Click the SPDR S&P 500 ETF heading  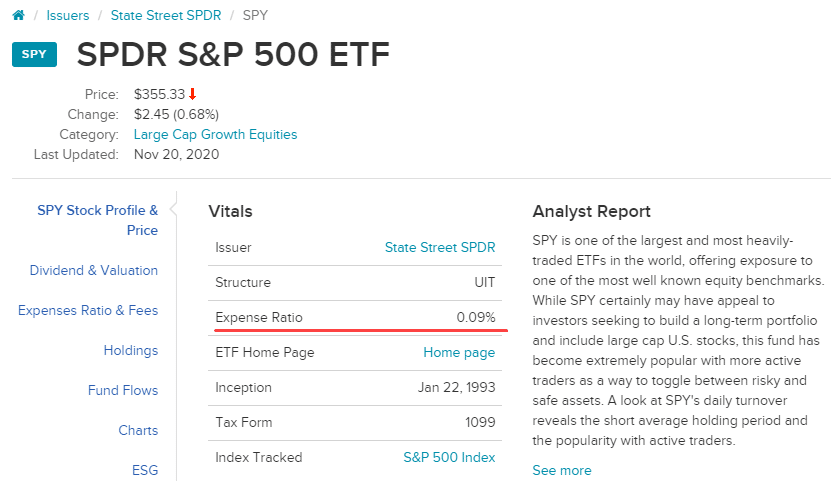(233, 55)
